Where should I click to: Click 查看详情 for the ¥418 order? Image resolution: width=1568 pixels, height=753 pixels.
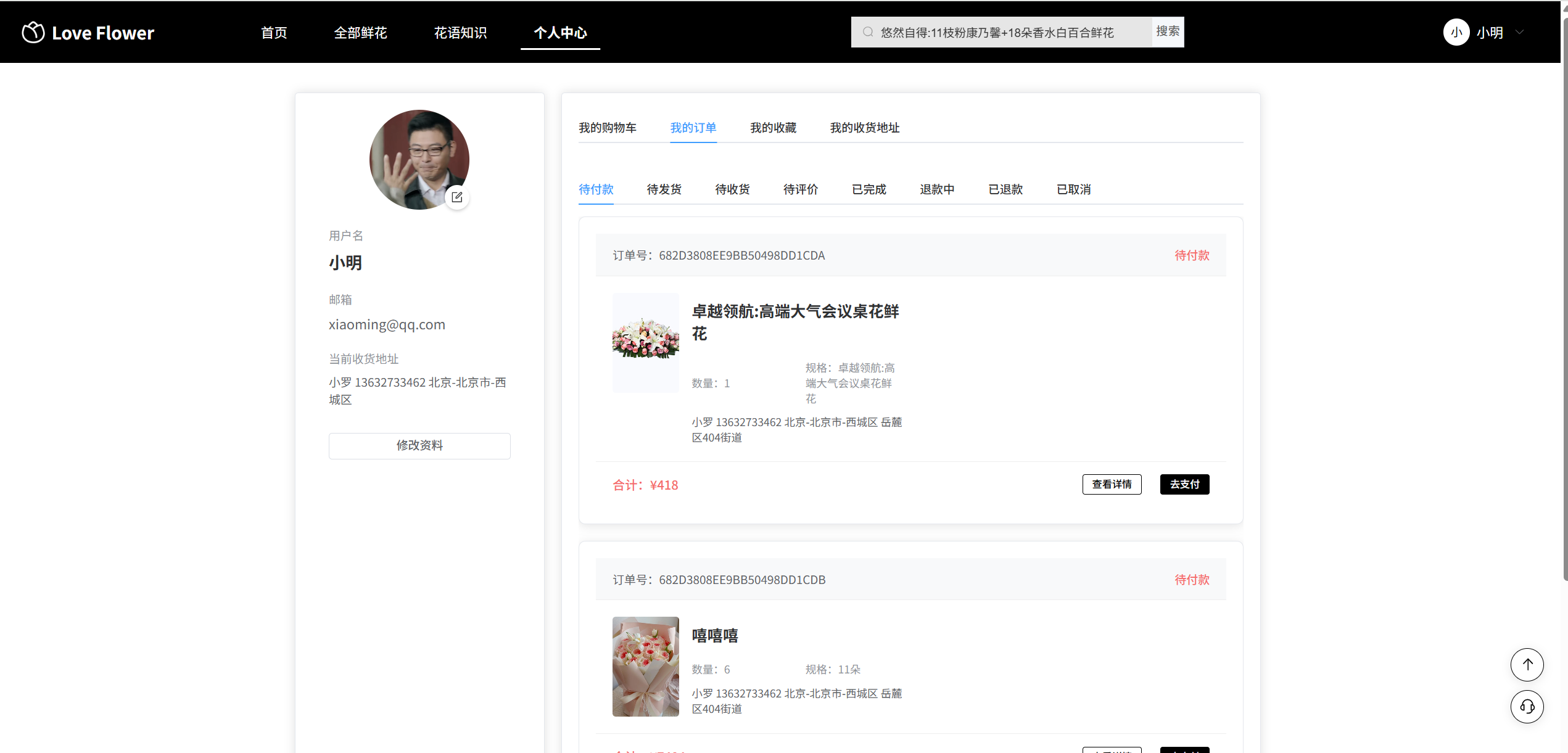1112,484
